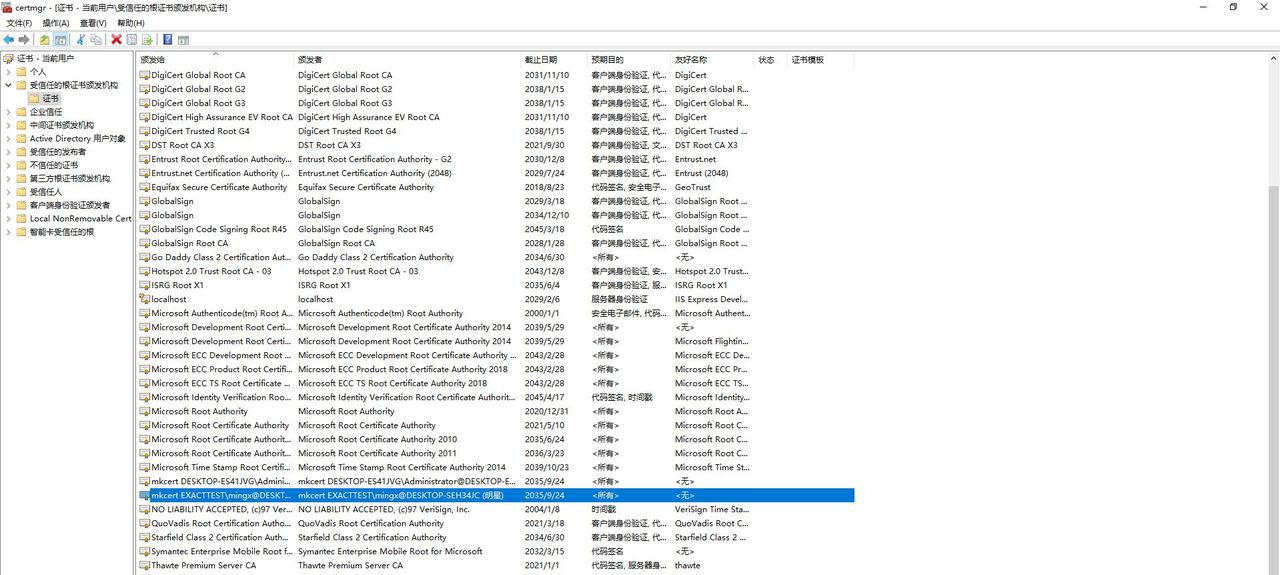
Task: Expand the 个人 folder in the tree
Action: (x=9, y=72)
